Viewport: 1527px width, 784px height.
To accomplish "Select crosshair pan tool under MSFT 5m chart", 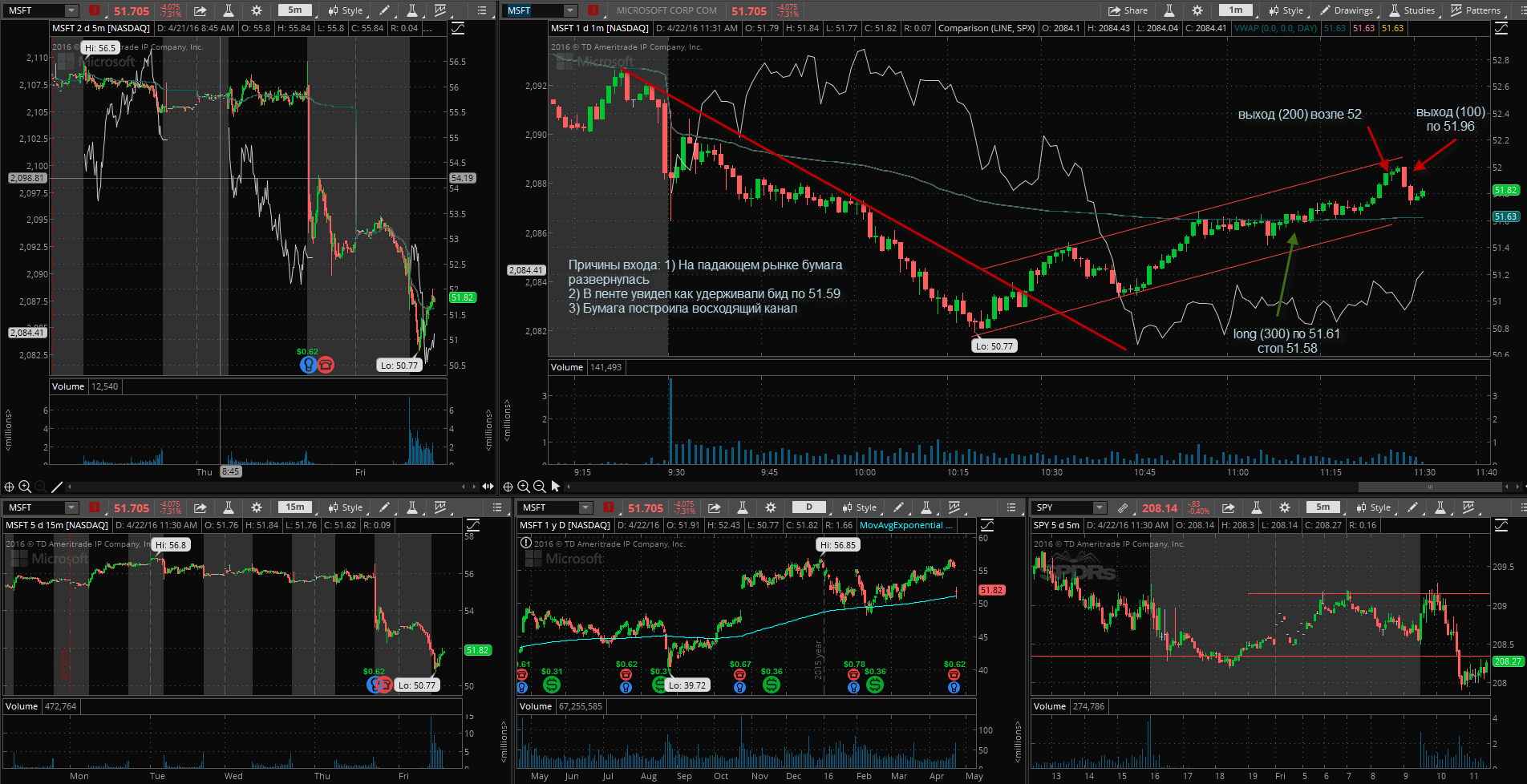I will (x=10, y=487).
